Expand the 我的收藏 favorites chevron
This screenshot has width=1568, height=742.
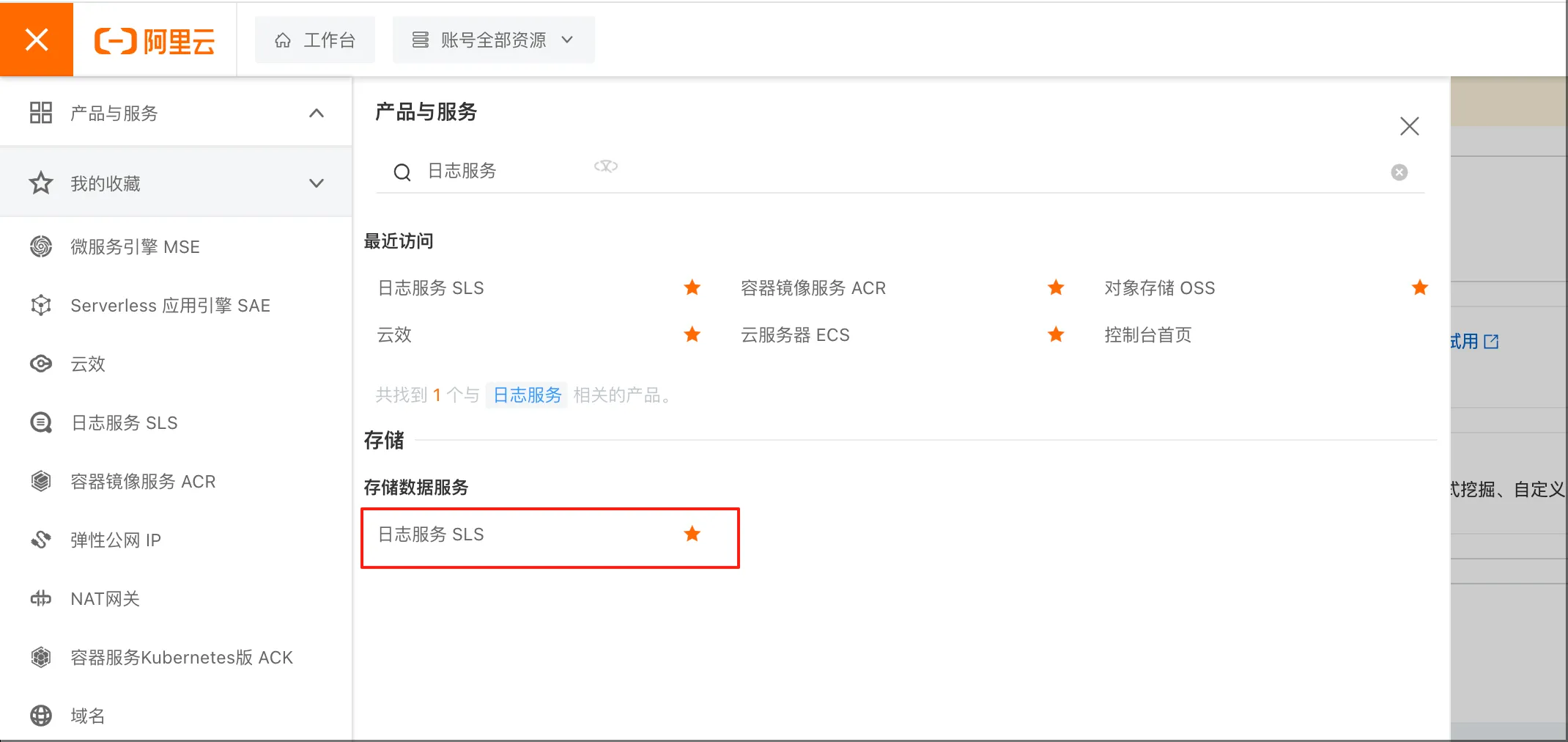tap(317, 183)
